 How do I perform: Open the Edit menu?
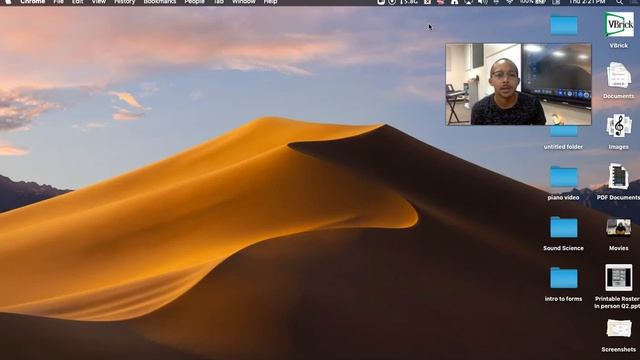[x=78, y=2]
